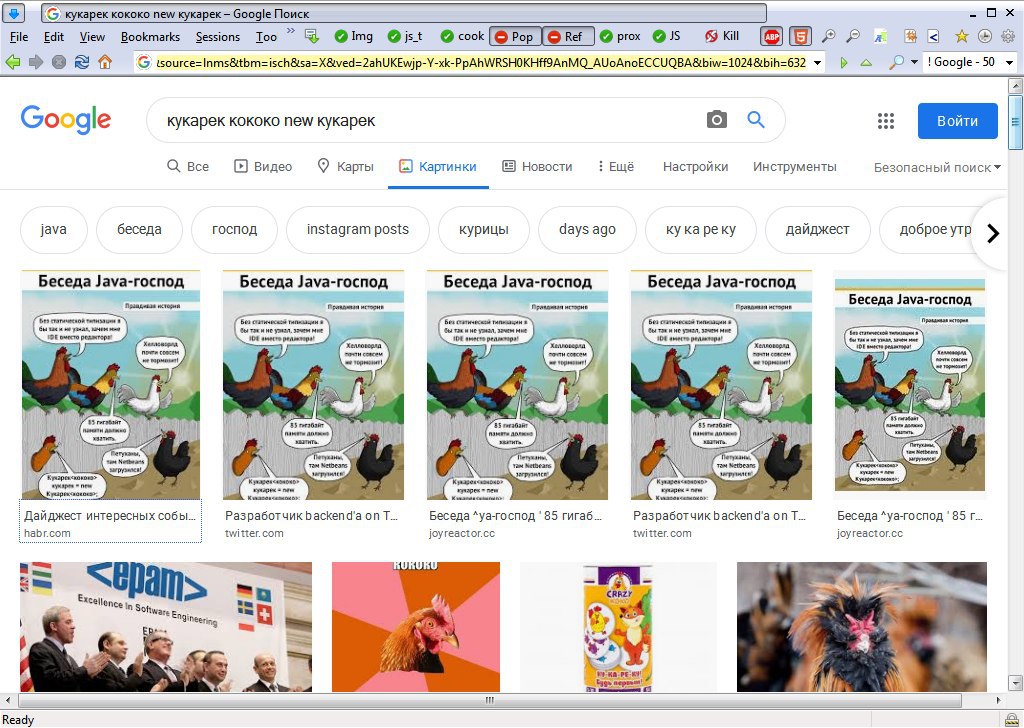
Task: Zoom in with the magnifier plus icon
Action: coord(828,37)
